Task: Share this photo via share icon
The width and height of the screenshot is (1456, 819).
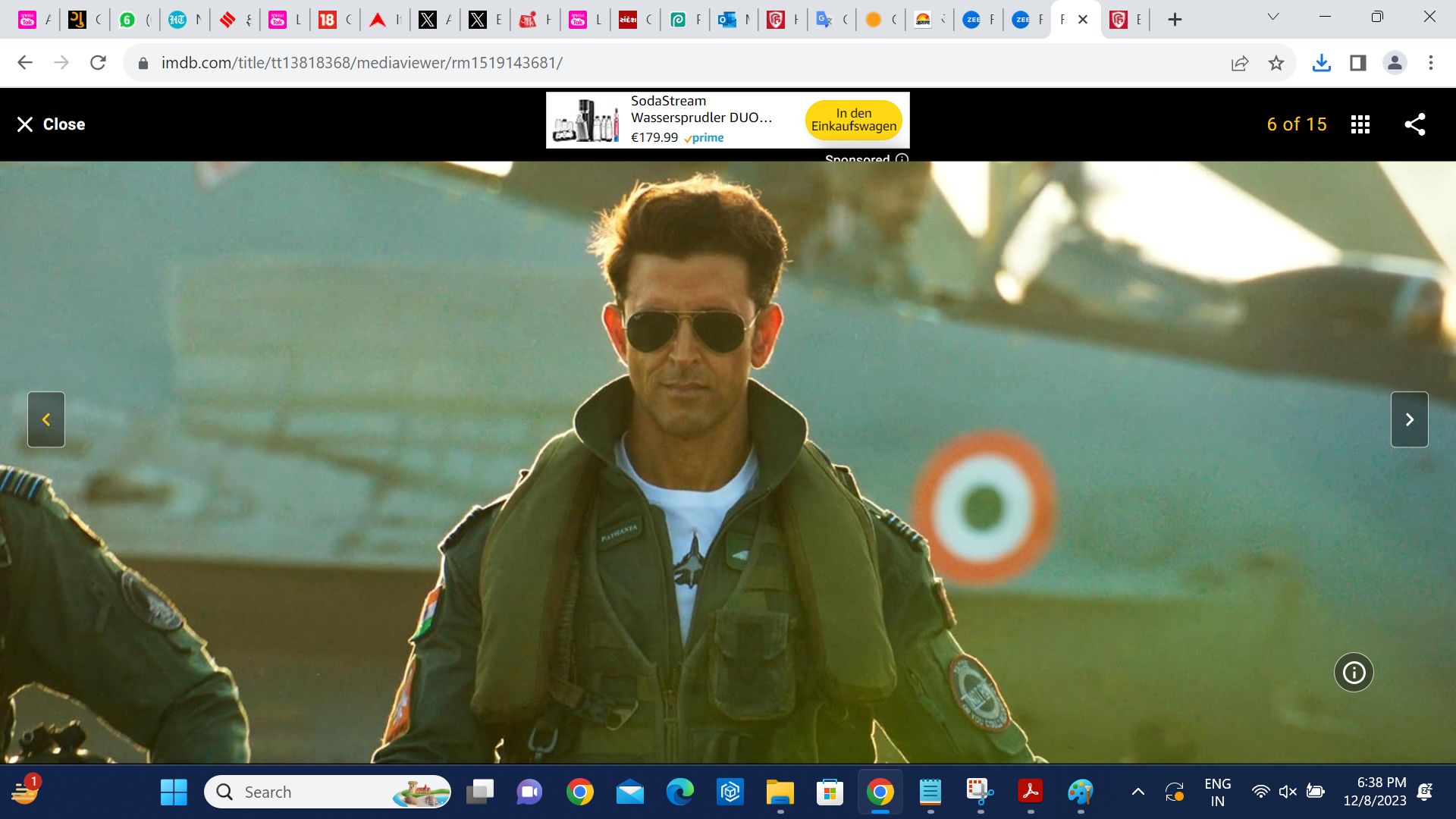Action: pyautogui.click(x=1414, y=124)
